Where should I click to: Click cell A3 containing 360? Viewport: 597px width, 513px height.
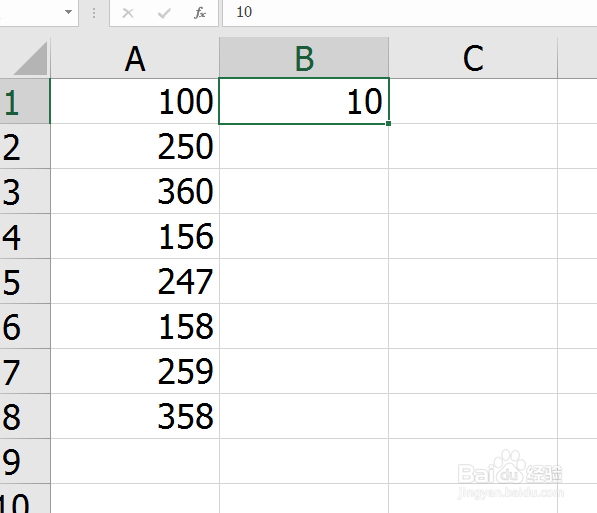point(135,191)
